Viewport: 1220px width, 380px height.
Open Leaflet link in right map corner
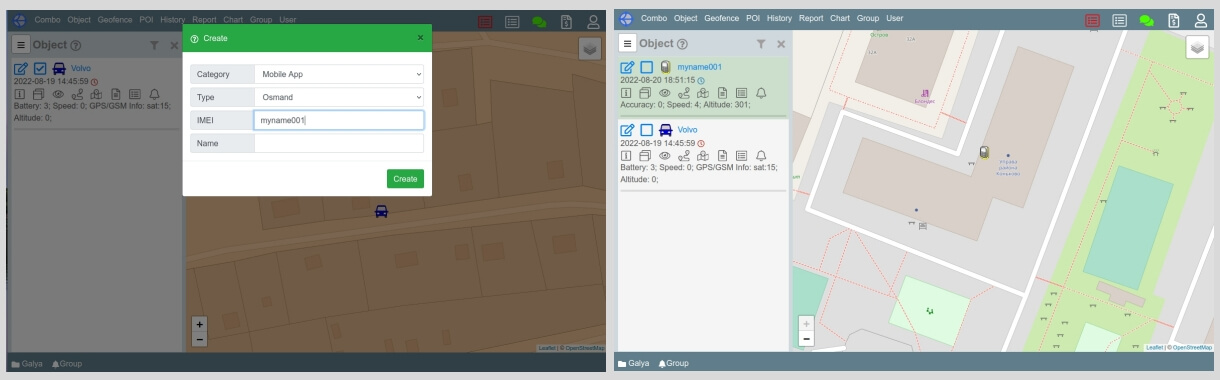(1154, 347)
